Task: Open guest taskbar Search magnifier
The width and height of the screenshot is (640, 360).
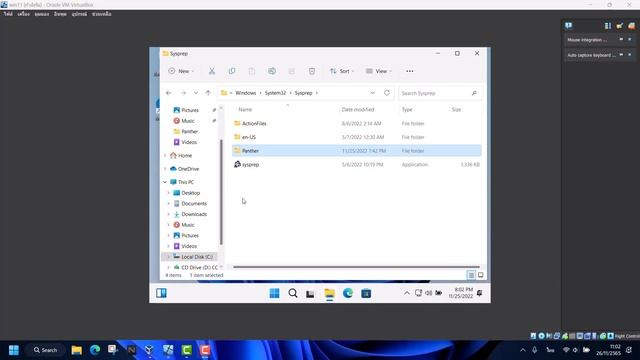Action: point(293,293)
